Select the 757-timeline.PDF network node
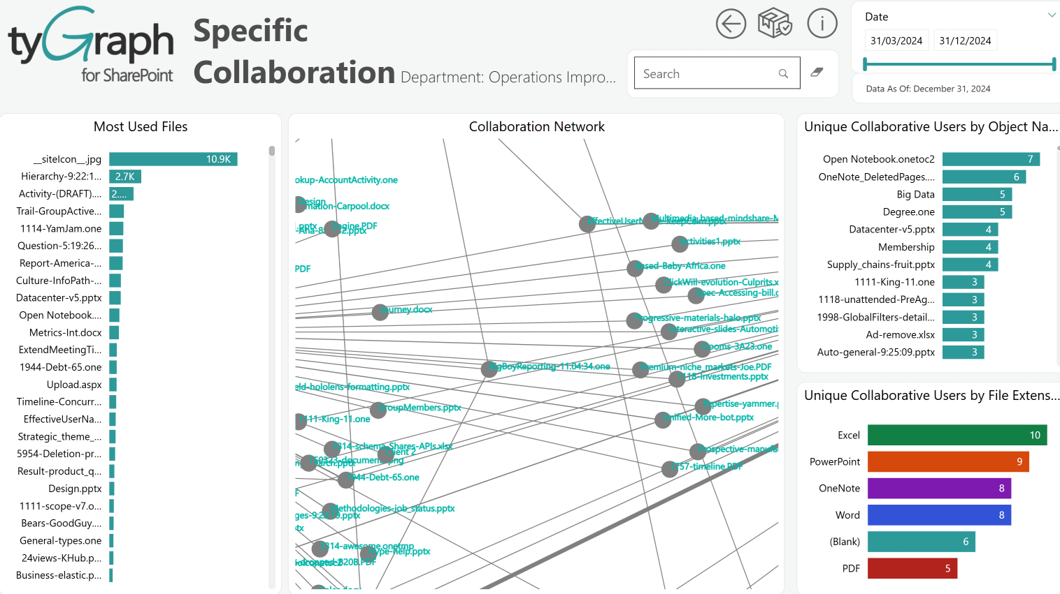1060x594 pixels. 669,469
